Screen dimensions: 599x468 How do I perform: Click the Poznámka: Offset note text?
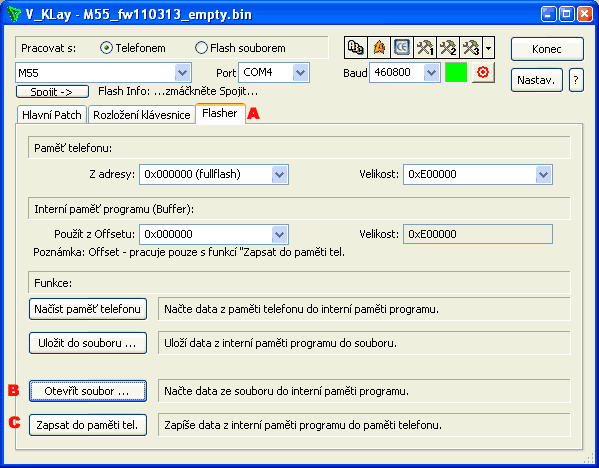pos(189,253)
